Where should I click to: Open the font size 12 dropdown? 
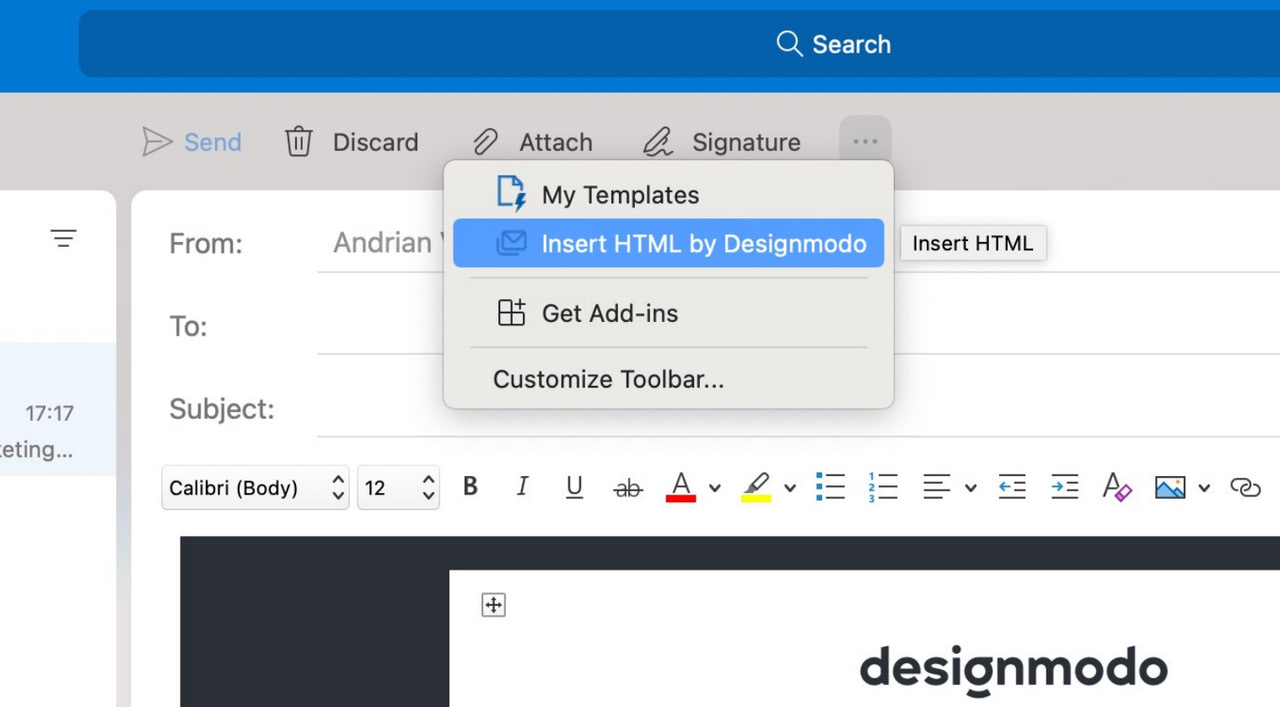[398, 488]
